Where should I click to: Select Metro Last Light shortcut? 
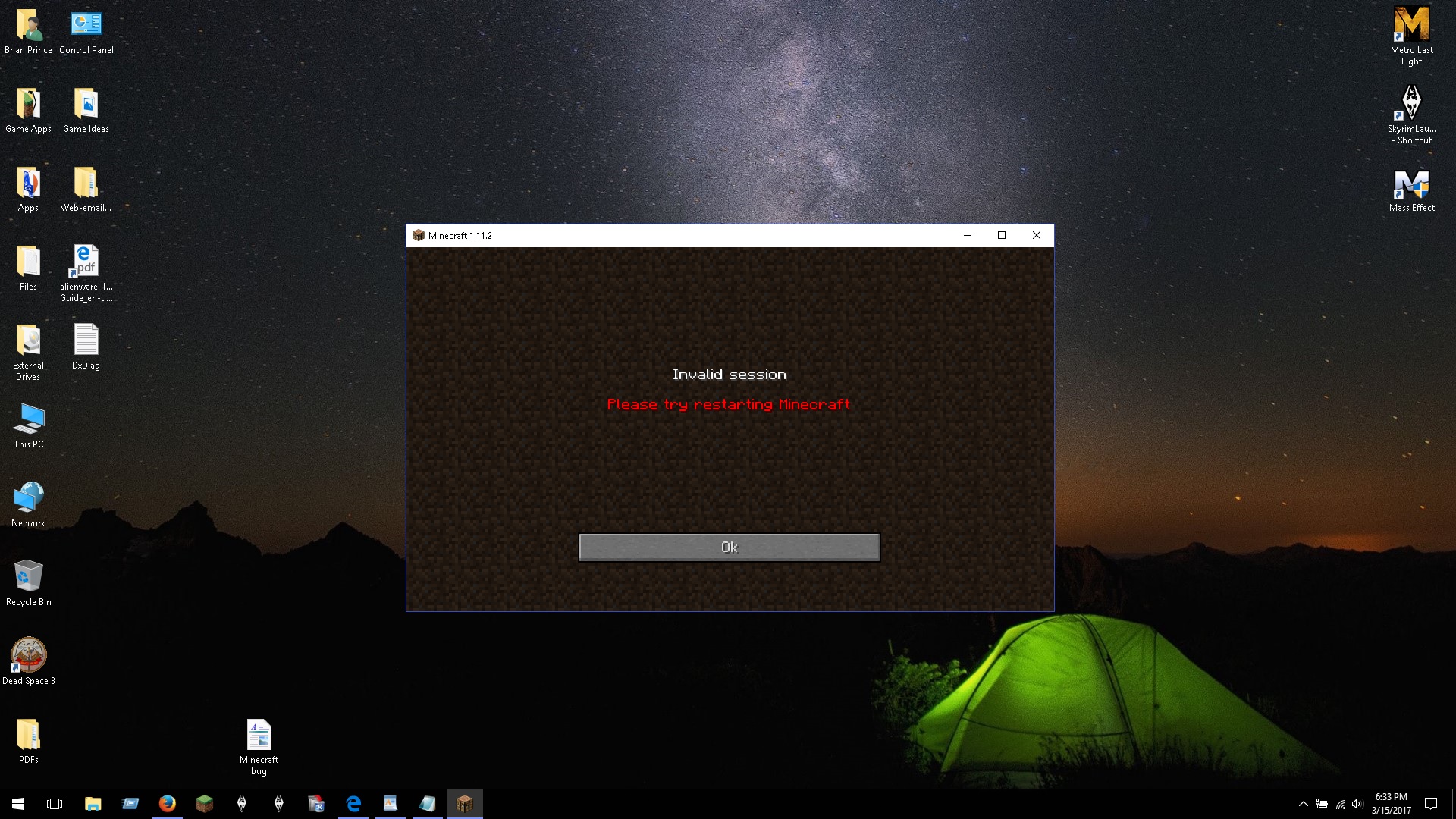pyautogui.click(x=1411, y=35)
